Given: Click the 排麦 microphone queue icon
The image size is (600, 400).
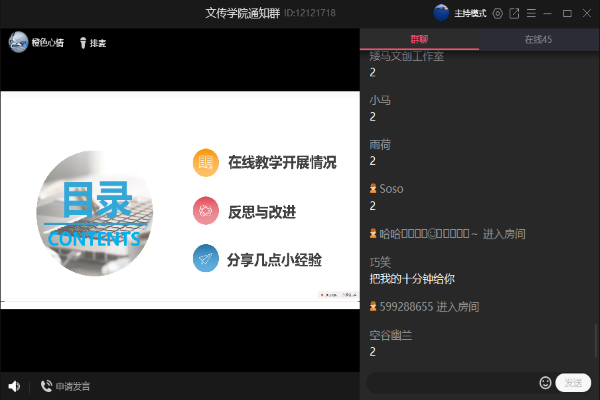Looking at the screenshot, I should (x=83, y=43).
